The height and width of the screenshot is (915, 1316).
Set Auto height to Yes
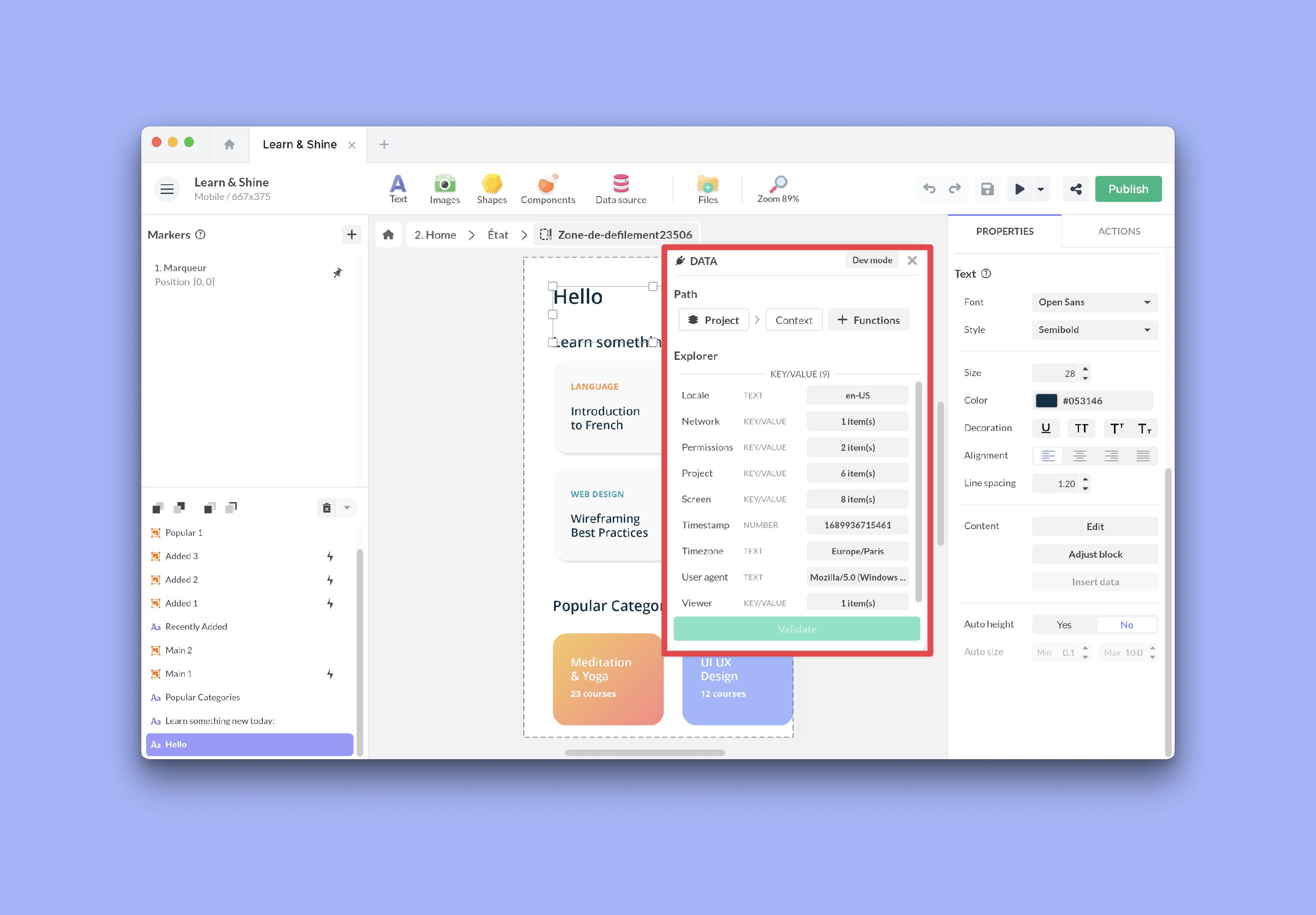point(1063,624)
